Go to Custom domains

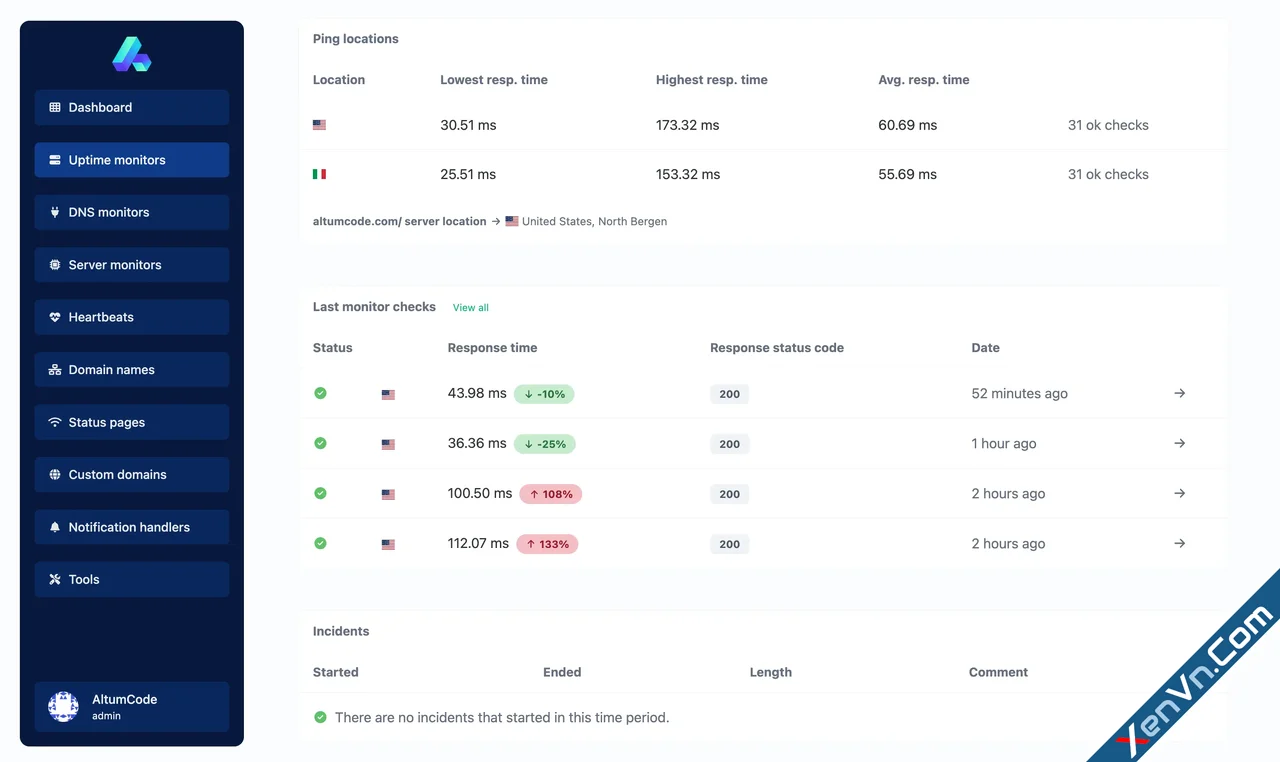click(x=131, y=474)
